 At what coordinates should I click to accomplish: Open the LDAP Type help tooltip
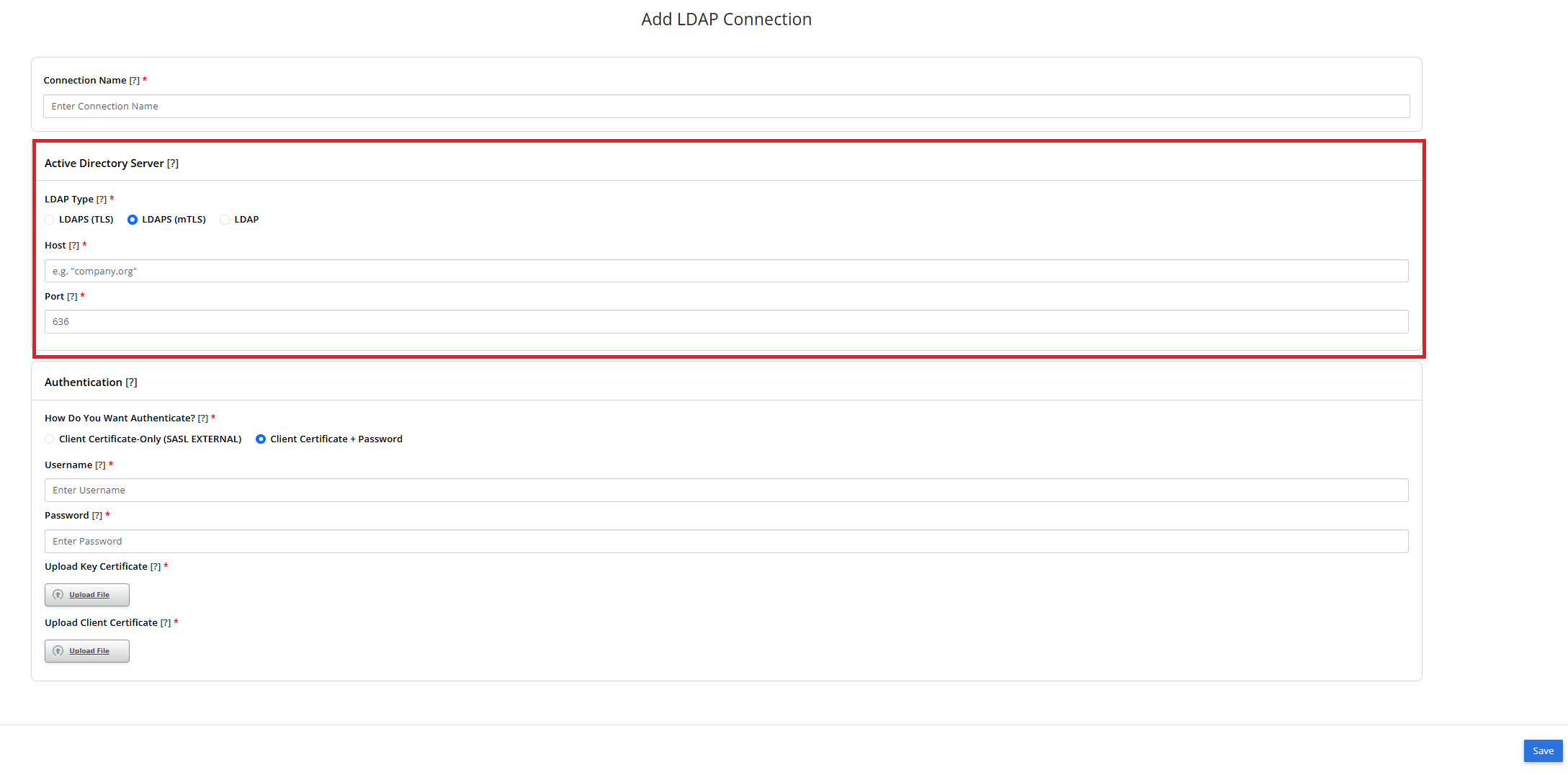[x=102, y=199]
